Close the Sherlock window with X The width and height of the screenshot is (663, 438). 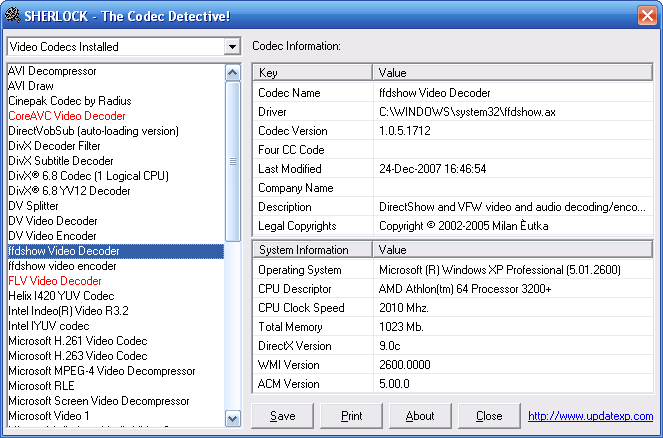tap(647, 16)
